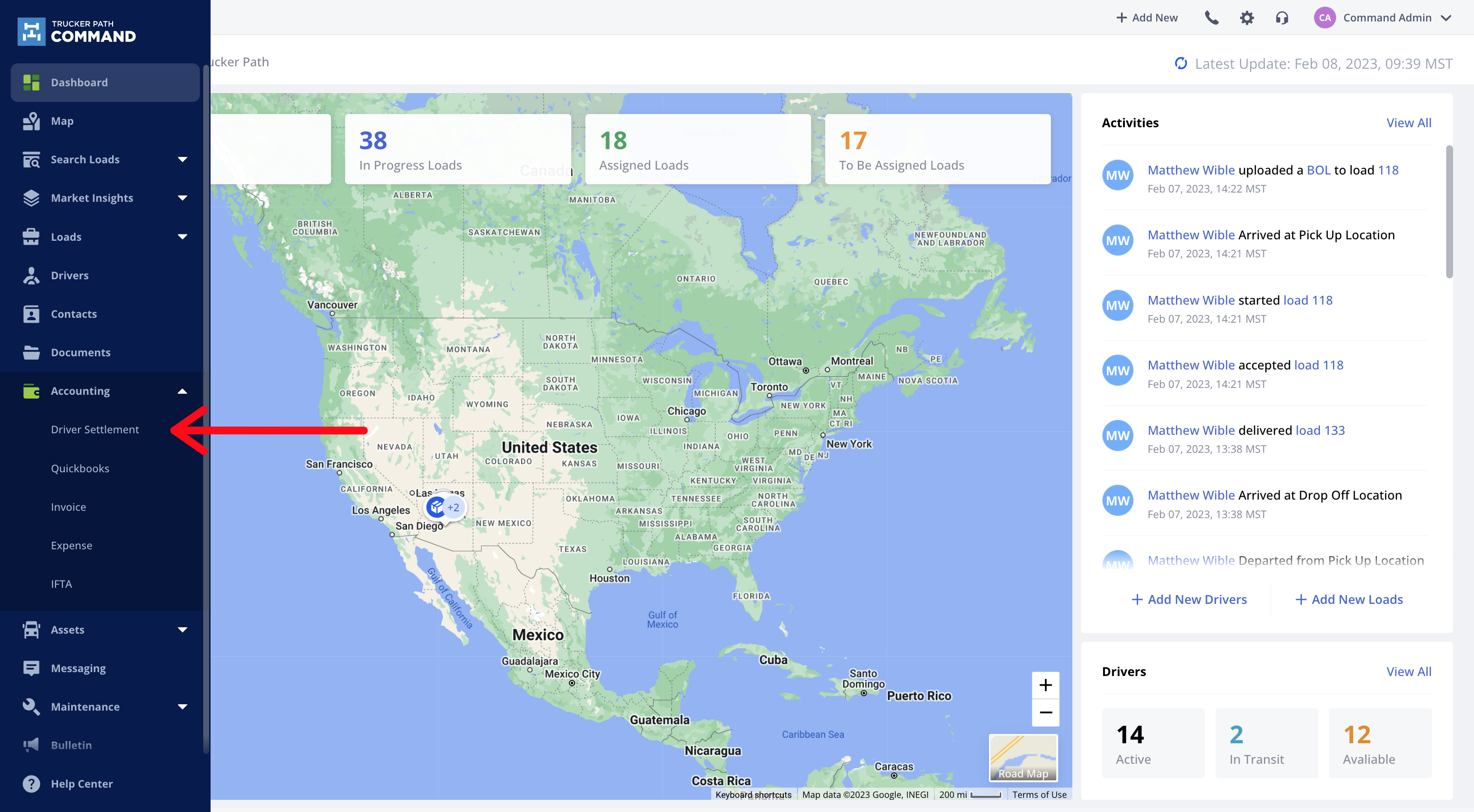Viewport: 1474px width, 812px height.
Task: Click the Drivers person icon
Action: coord(32,275)
